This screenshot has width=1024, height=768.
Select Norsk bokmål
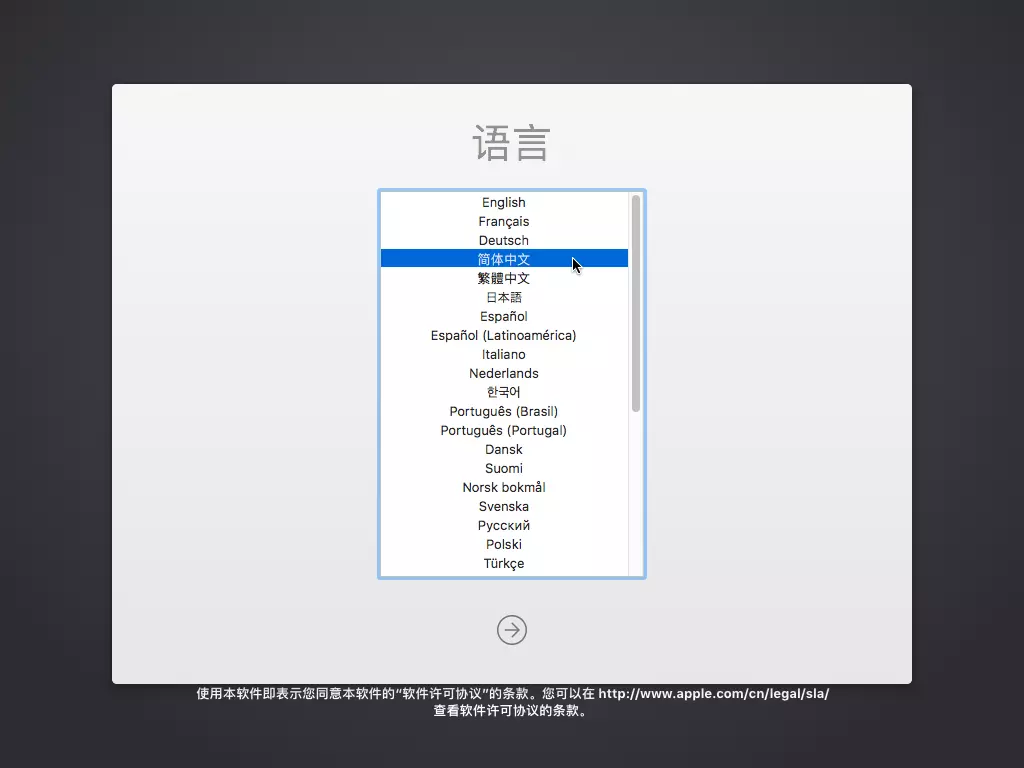(503, 487)
